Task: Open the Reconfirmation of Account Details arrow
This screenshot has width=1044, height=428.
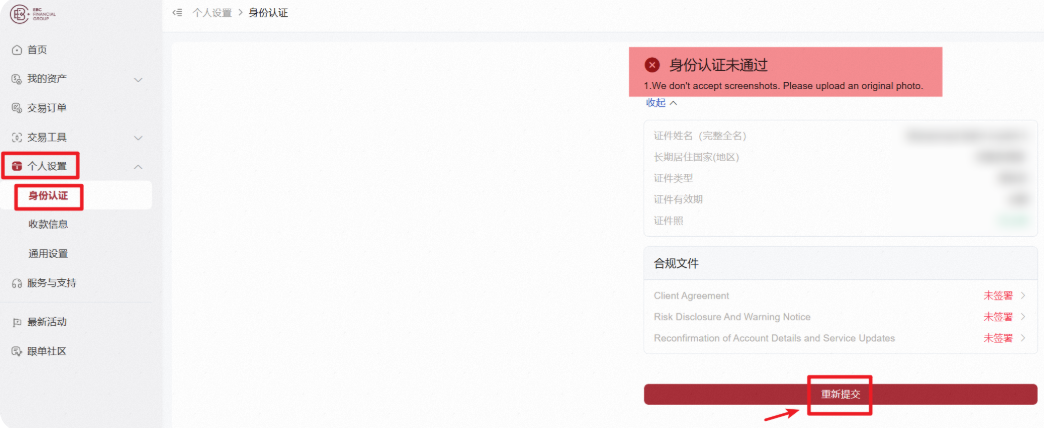Action: click(1023, 338)
